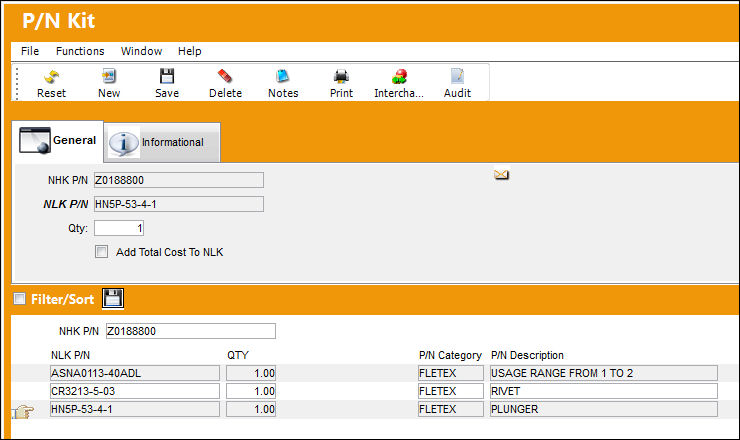Switch to the General tab

[x=57, y=141]
